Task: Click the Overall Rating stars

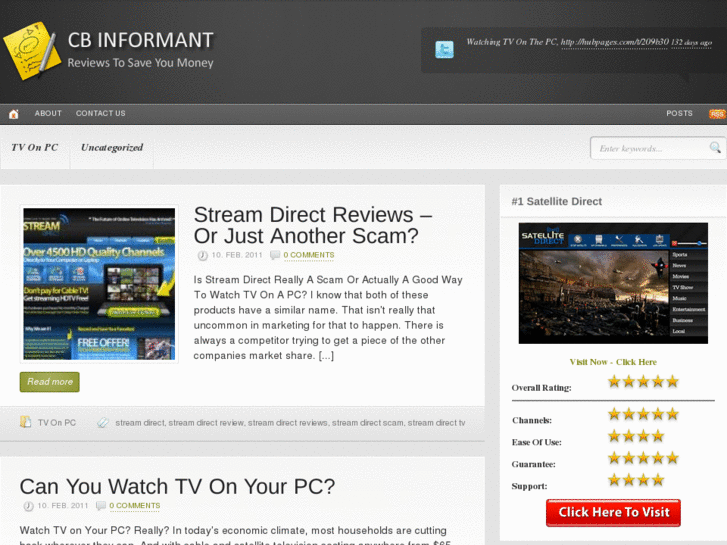Action: coord(643,382)
